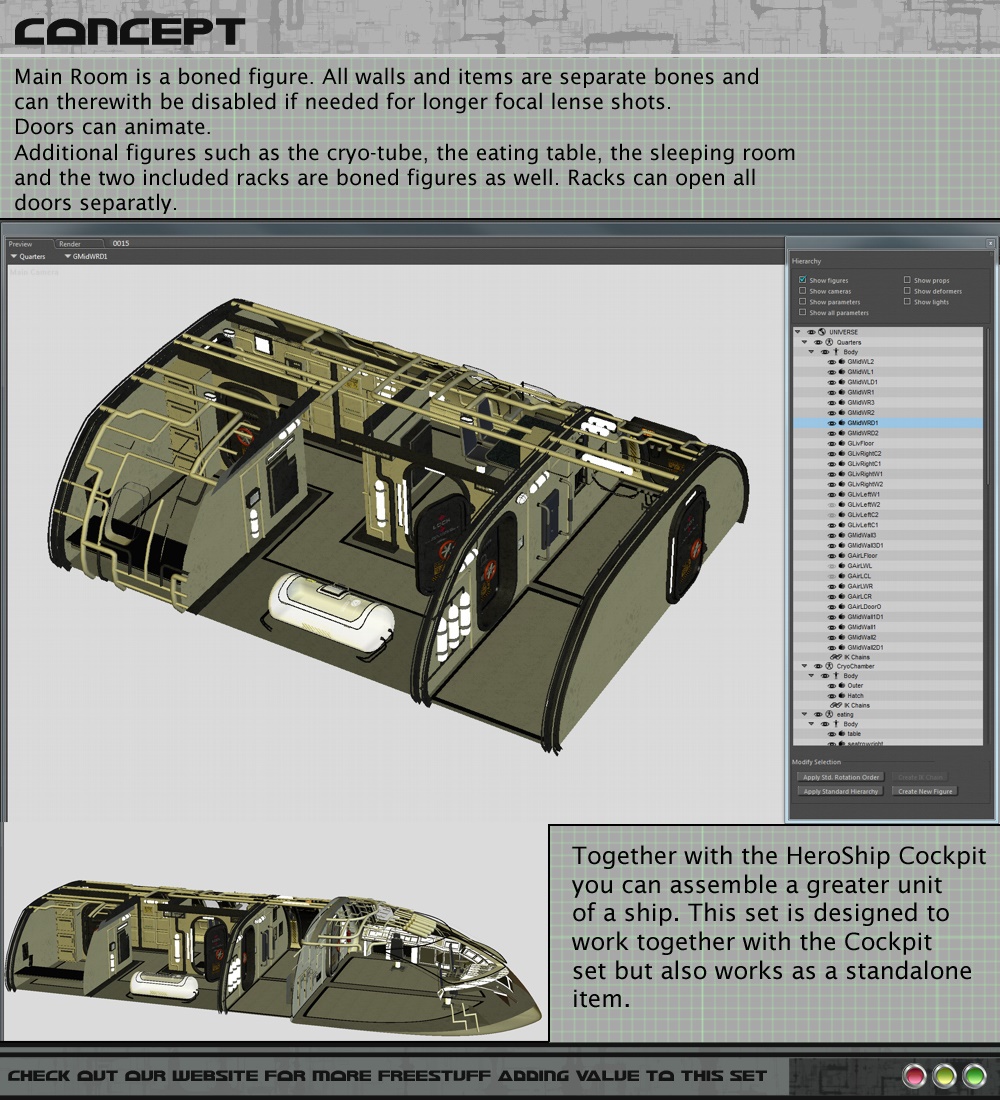The width and height of the screenshot is (1000, 1100).
Task: Click the bone icon beside GLivFloor
Action: [841, 443]
